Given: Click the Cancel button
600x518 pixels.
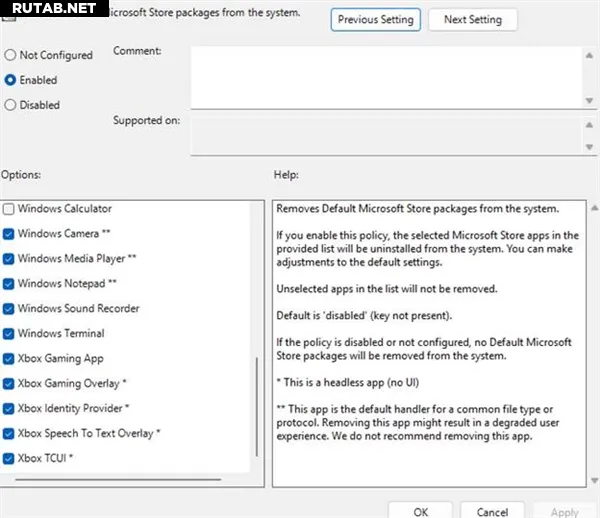Looking at the screenshot, I should (x=492, y=511).
